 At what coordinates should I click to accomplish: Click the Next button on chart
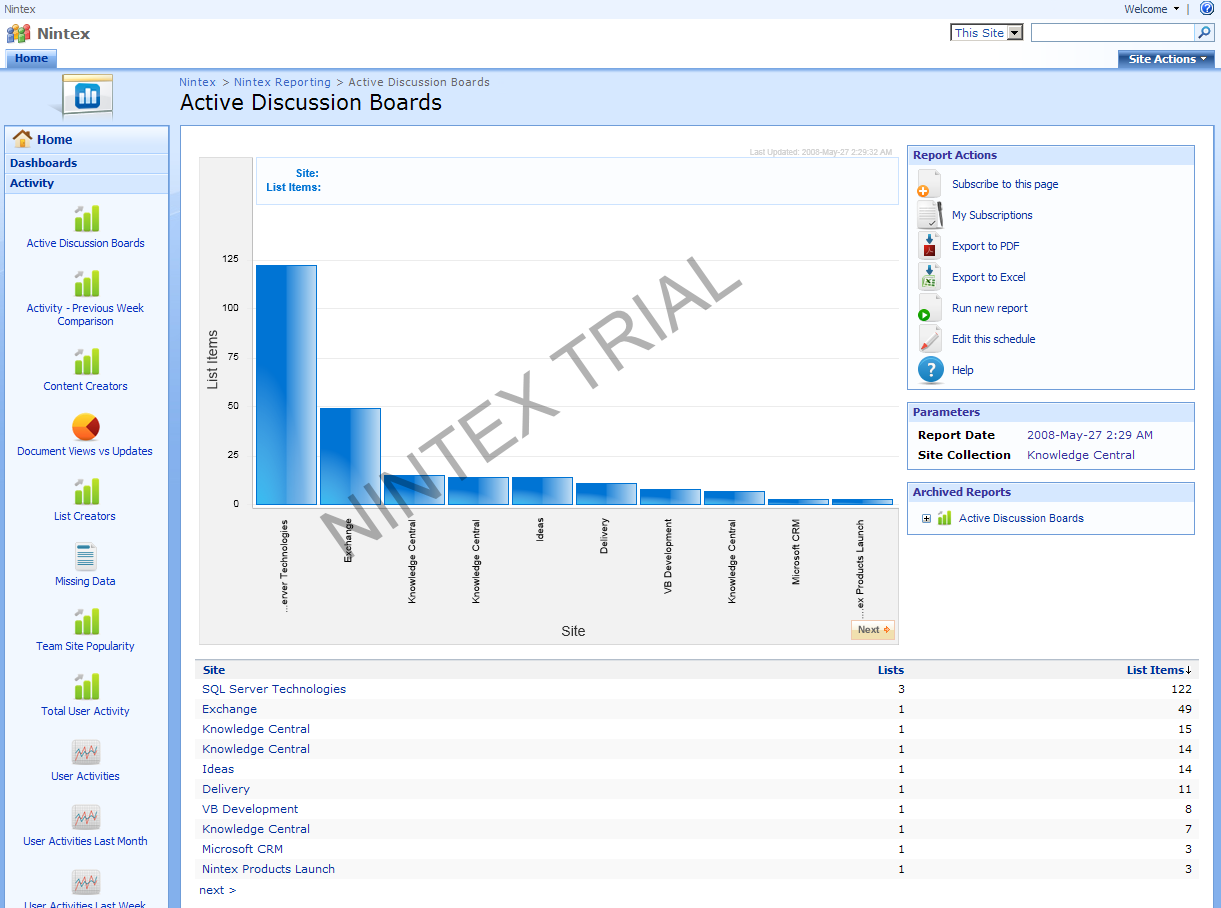coord(872,630)
